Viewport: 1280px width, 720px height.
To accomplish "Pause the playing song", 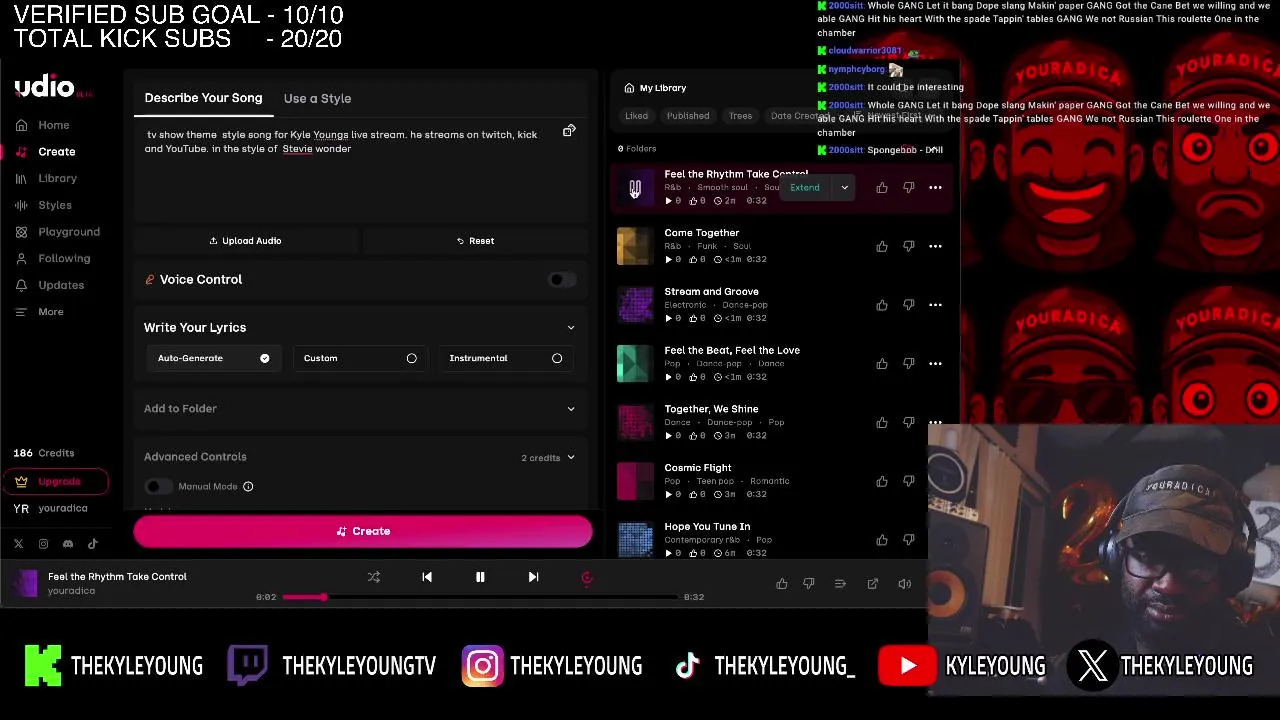I will point(480,577).
